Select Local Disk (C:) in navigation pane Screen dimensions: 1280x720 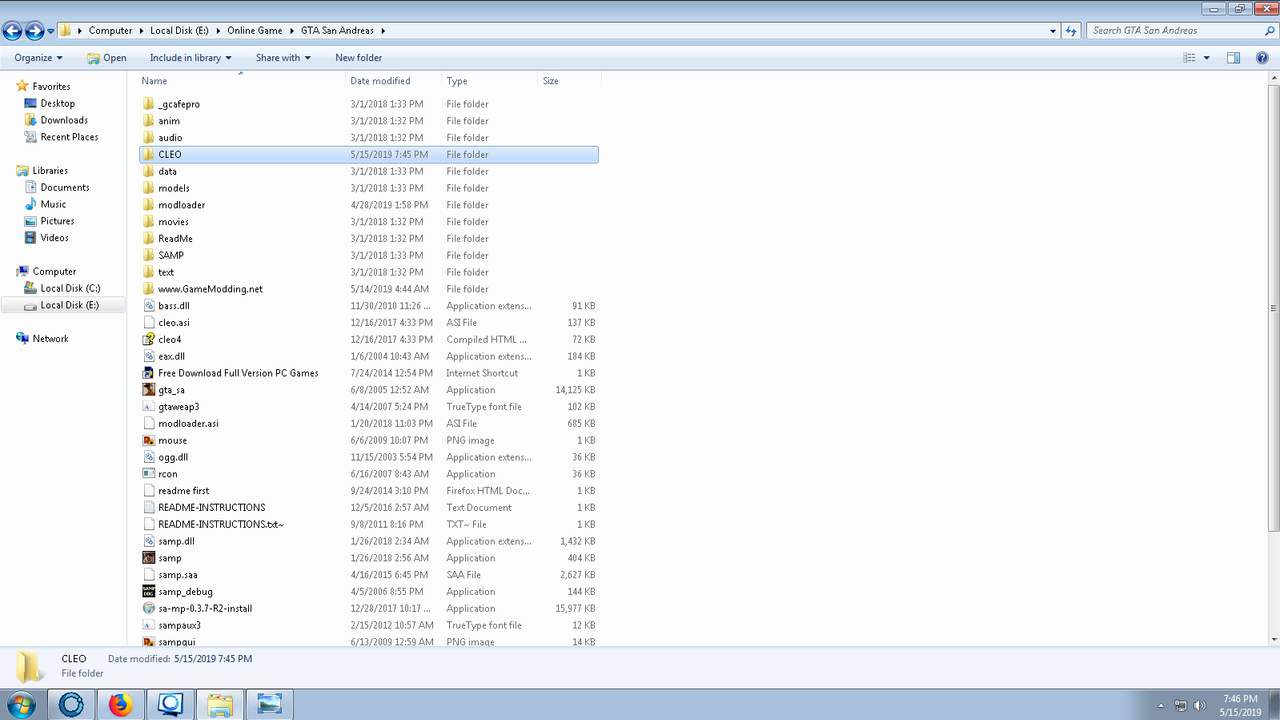[70, 289]
